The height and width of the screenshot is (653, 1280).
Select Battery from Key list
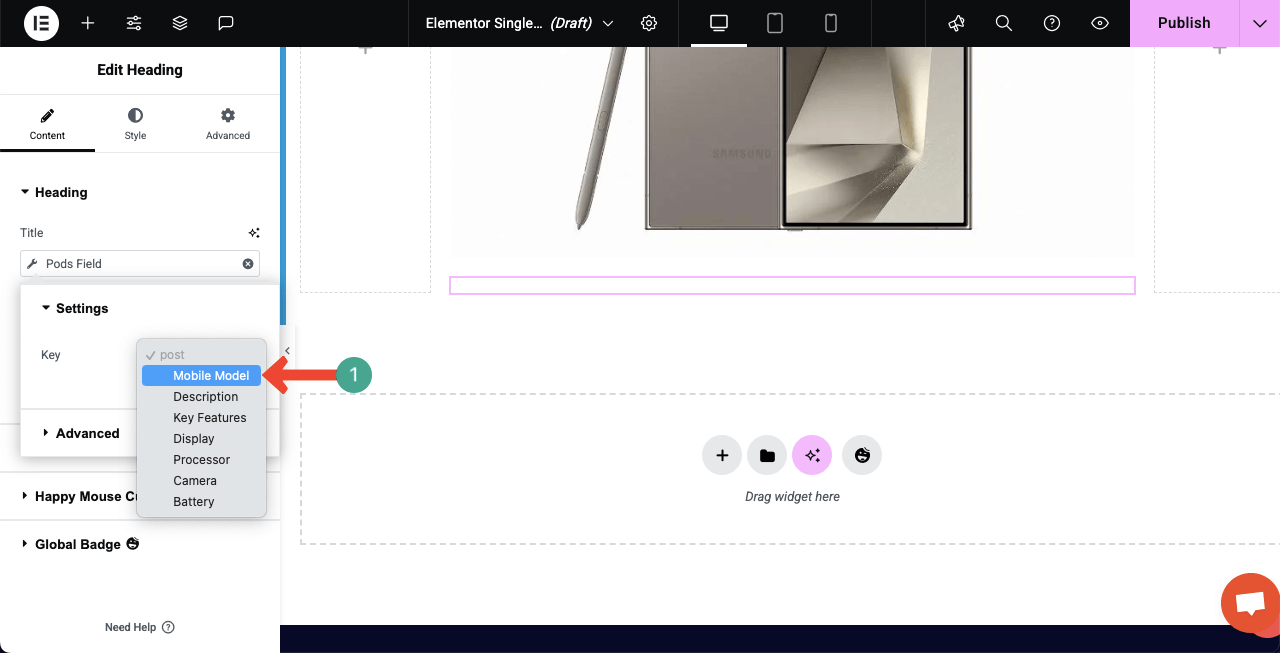[x=201, y=502]
